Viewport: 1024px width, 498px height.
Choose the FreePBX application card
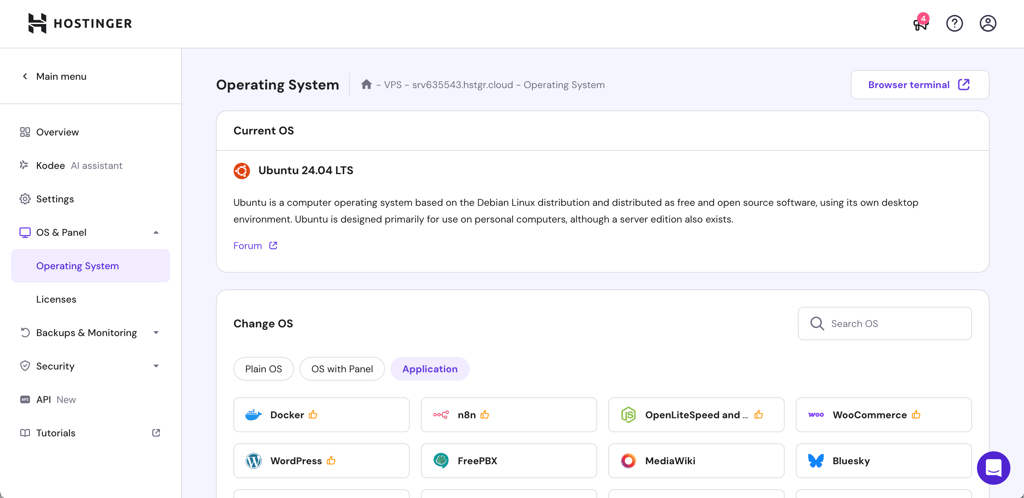[x=509, y=461]
